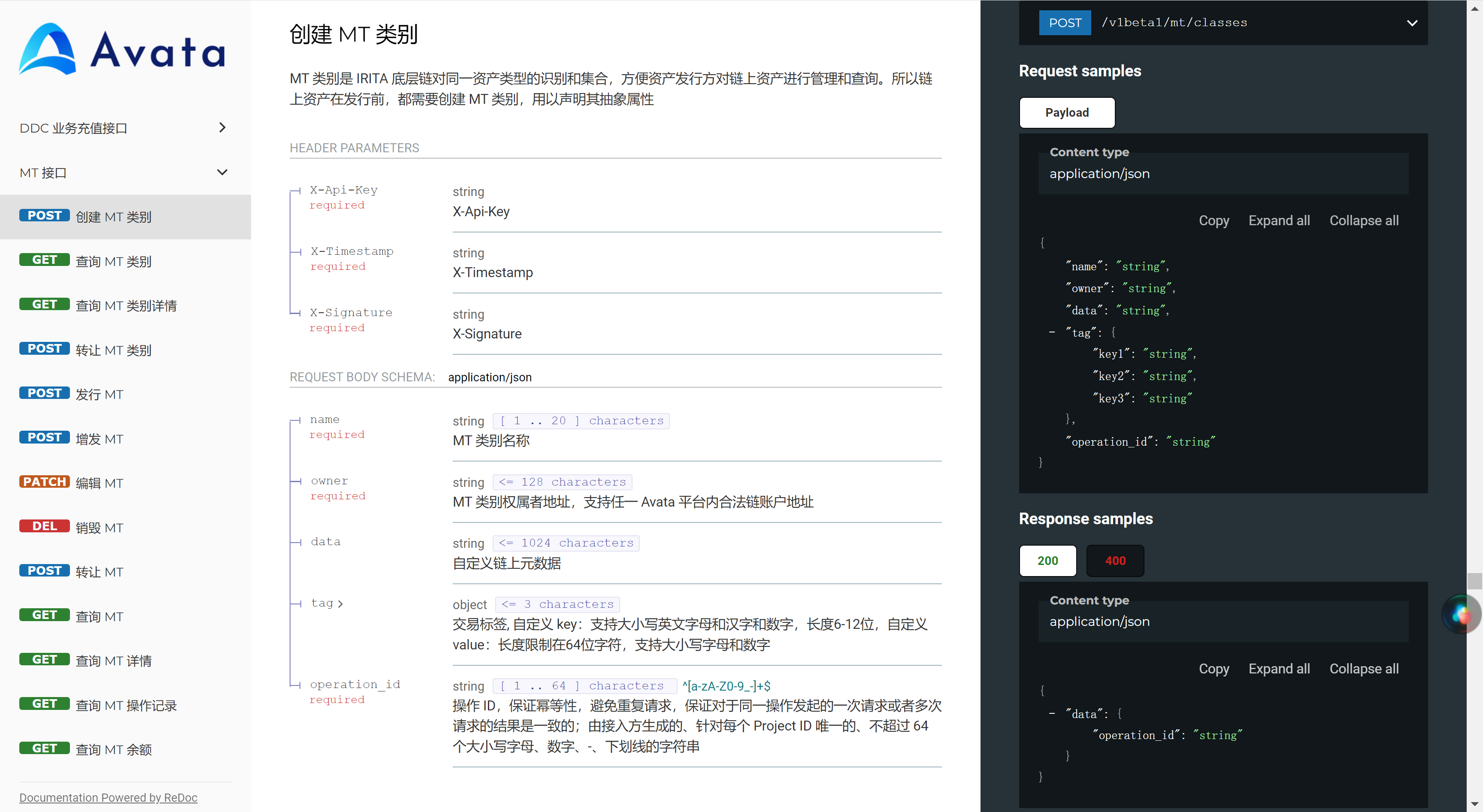Open the 创建 MT 类别 POST entry
1483x812 pixels.
pos(125,216)
